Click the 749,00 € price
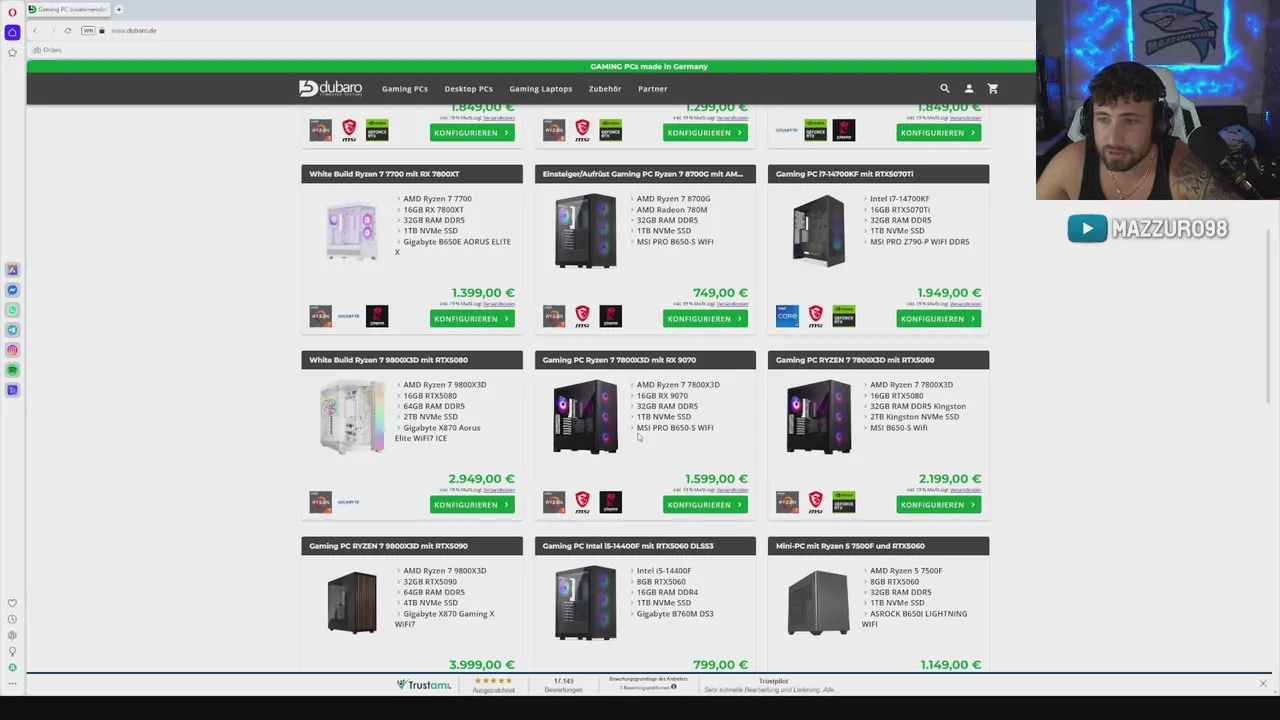Image resolution: width=1280 pixels, height=720 pixels. [x=720, y=293]
